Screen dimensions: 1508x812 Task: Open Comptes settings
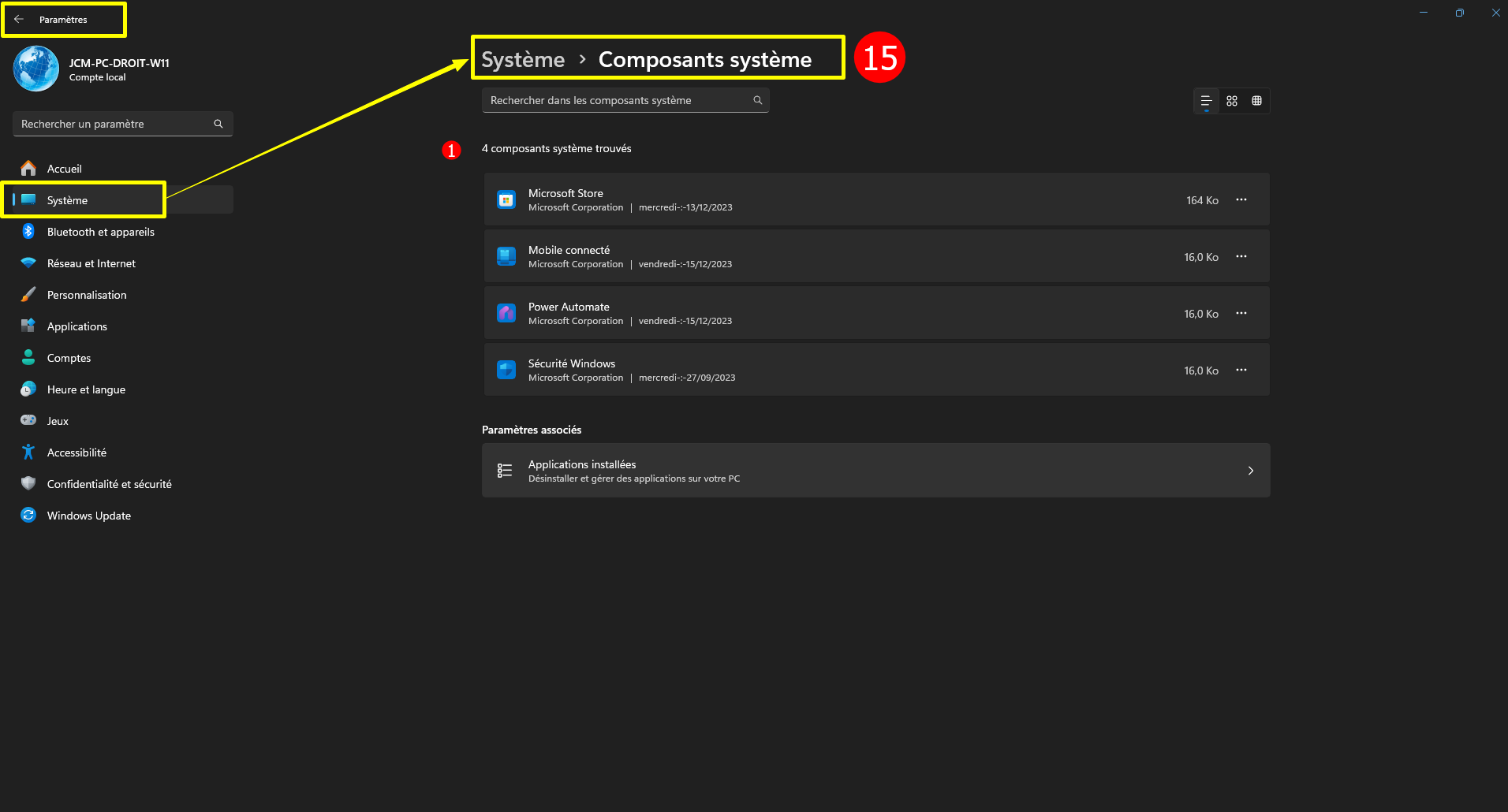coord(123,358)
